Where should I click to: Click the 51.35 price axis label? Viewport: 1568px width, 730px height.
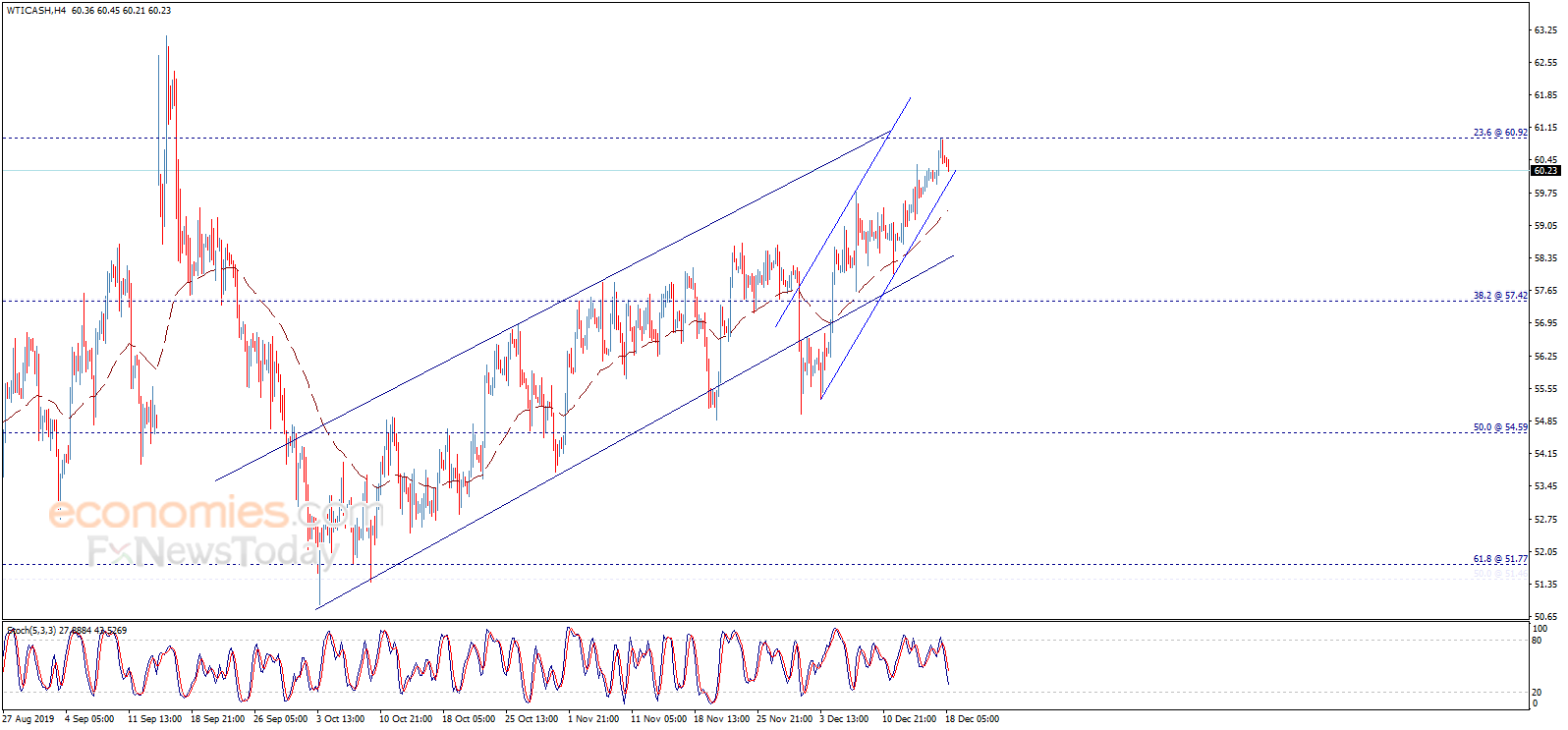click(1545, 585)
